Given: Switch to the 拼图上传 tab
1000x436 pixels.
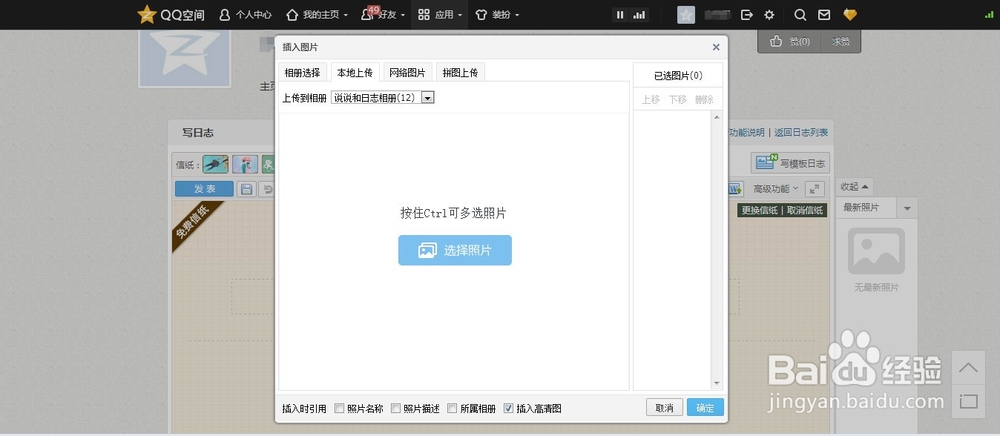Looking at the screenshot, I should [460, 73].
